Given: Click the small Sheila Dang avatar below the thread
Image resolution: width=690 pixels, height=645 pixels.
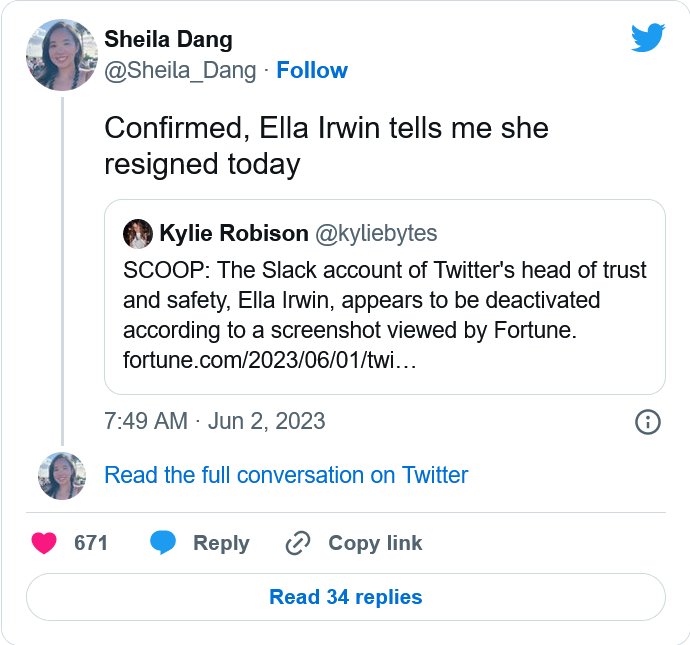Looking at the screenshot, I should click(x=61, y=475).
